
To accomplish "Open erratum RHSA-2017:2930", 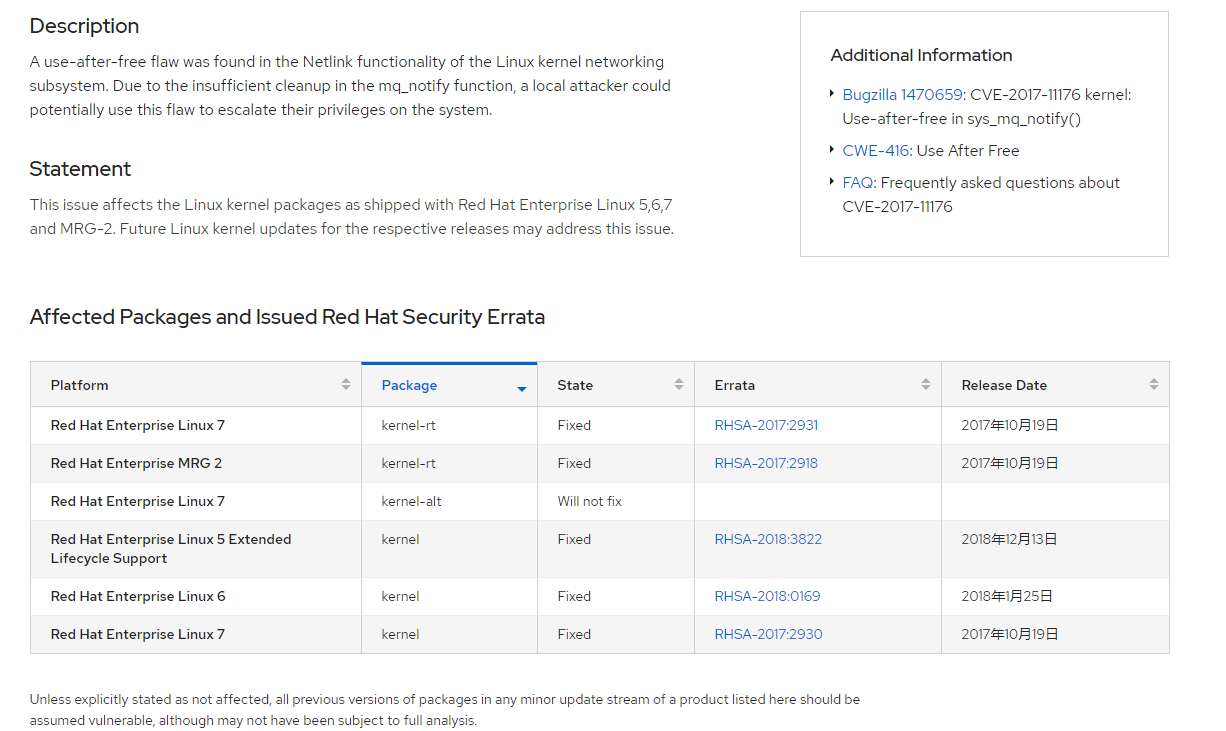I will tap(768, 634).
